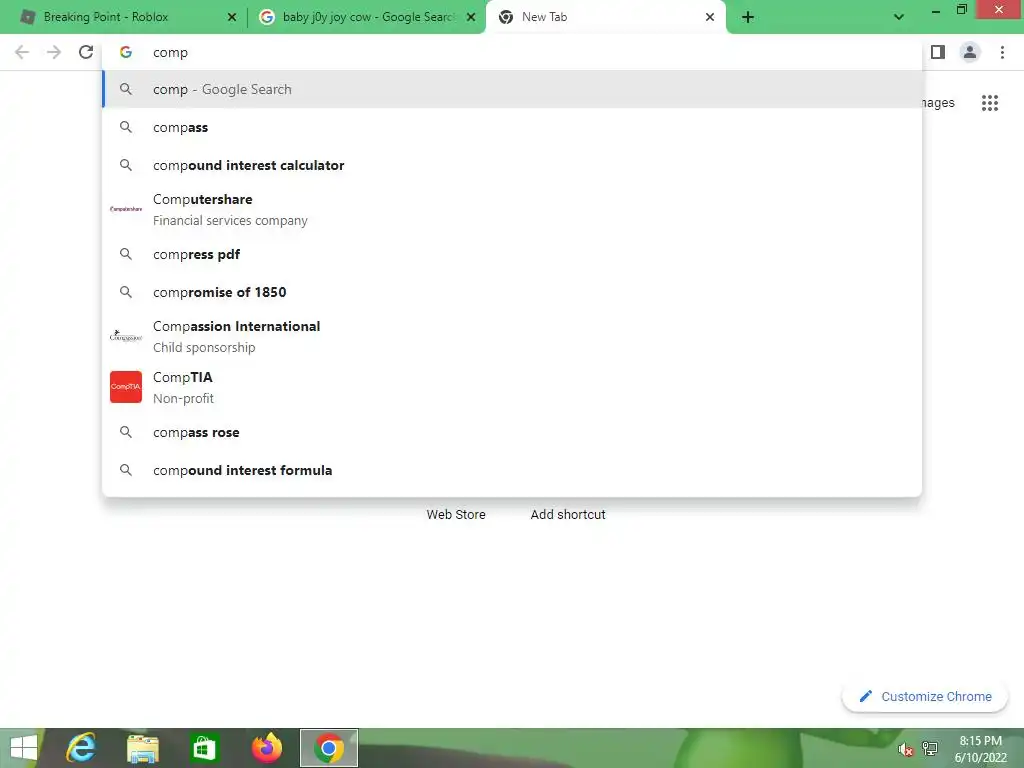Click the Computershare logo thumbnail
Screen dimensions: 1024x768
126,209
